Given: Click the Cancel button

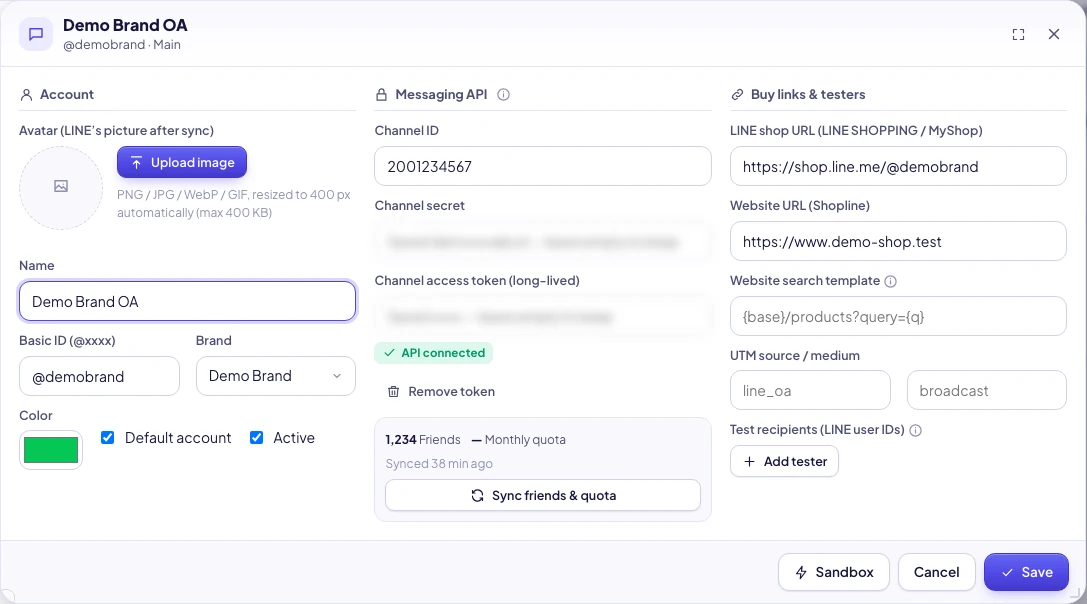Looking at the screenshot, I should pos(937,572).
